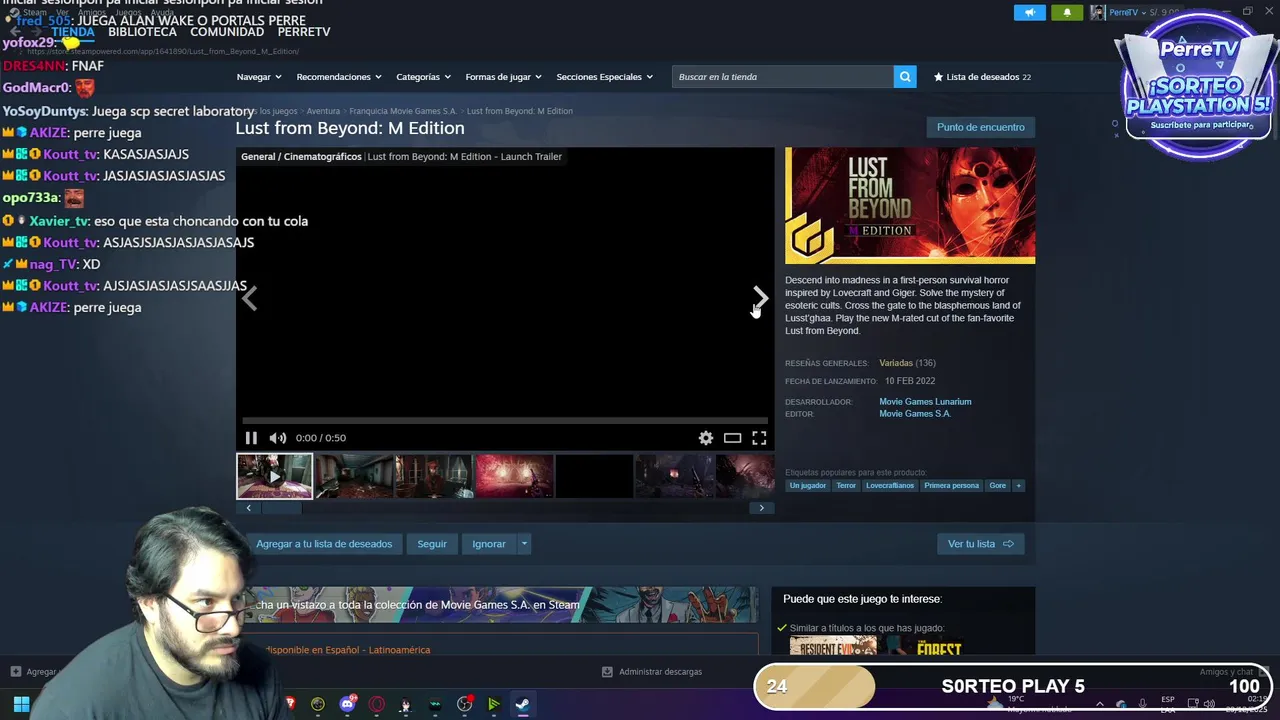1280x720 pixels.
Task: Open Movie Games S.A. collection banner
Action: pos(497,605)
